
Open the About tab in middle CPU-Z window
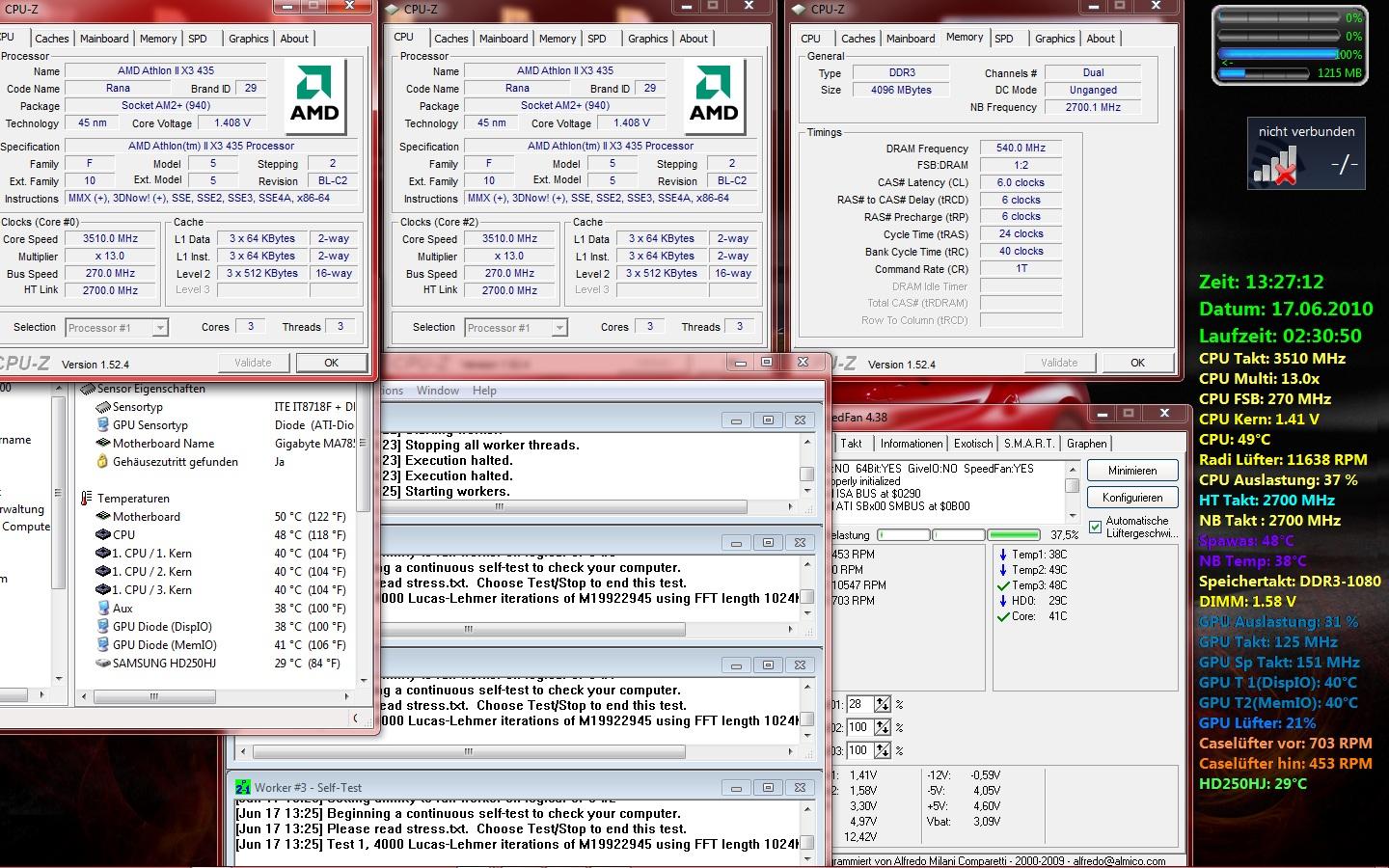pyautogui.click(x=694, y=39)
